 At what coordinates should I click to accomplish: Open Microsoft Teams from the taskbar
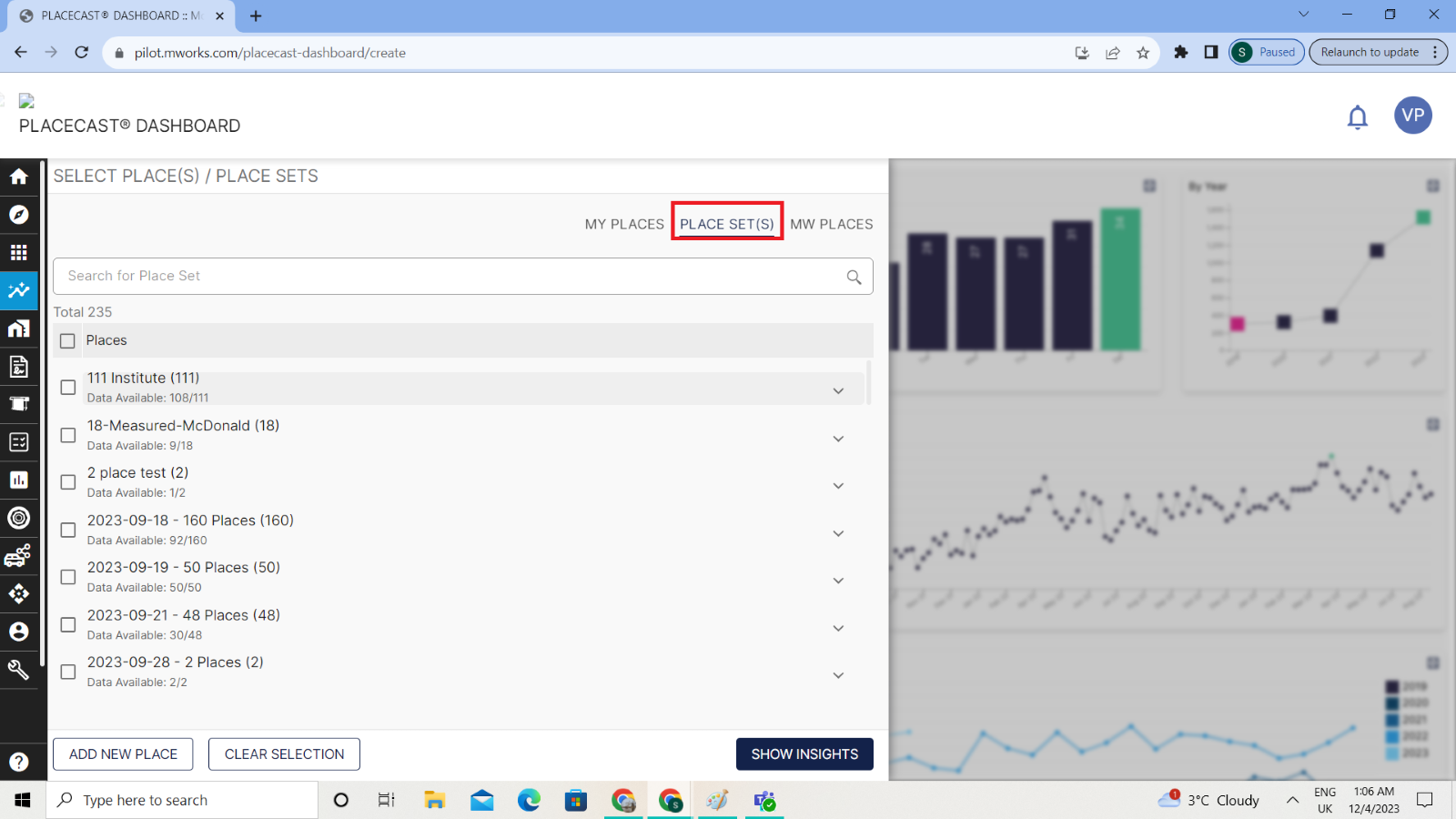pyautogui.click(x=764, y=800)
